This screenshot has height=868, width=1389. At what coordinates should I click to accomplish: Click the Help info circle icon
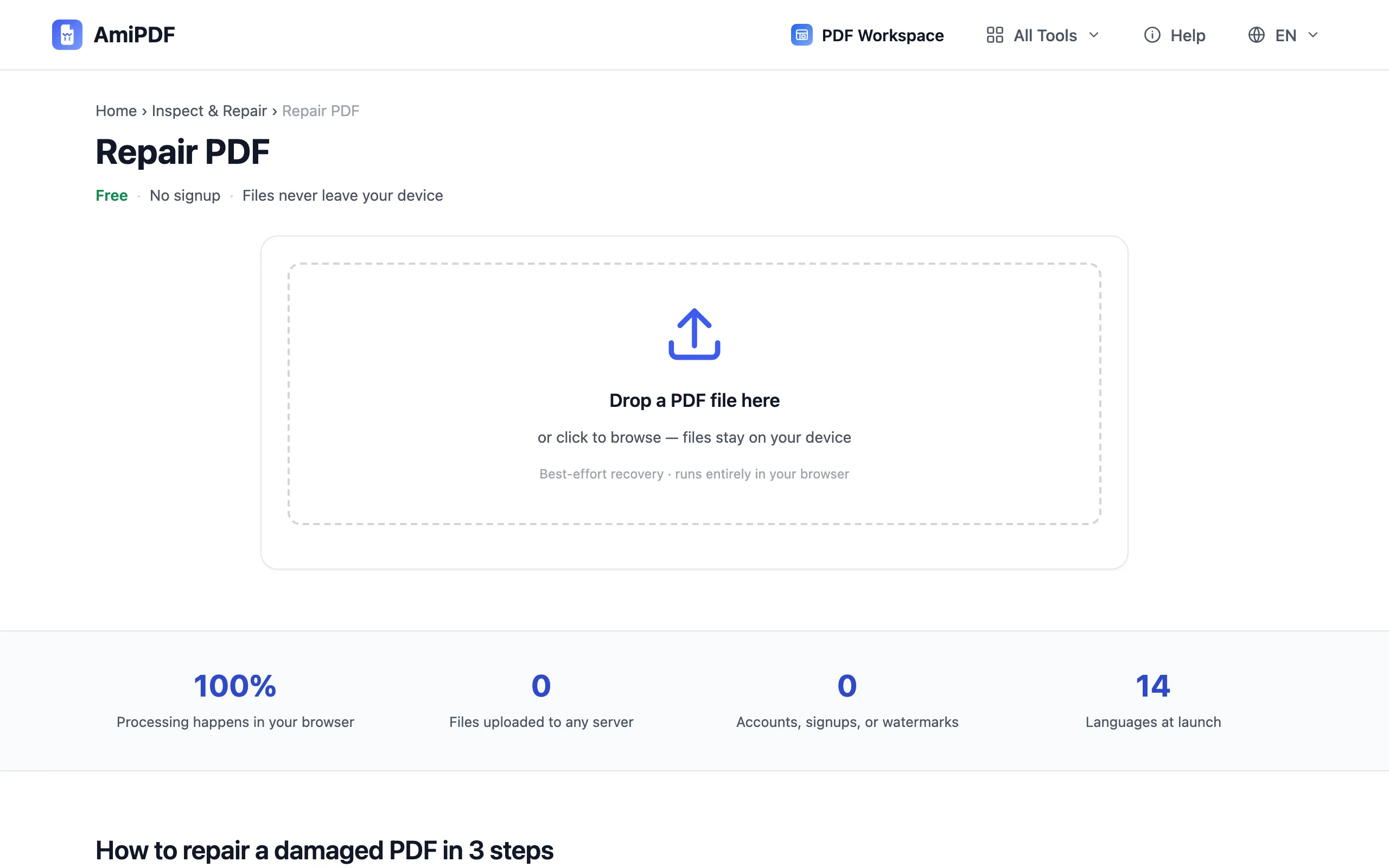1152,35
